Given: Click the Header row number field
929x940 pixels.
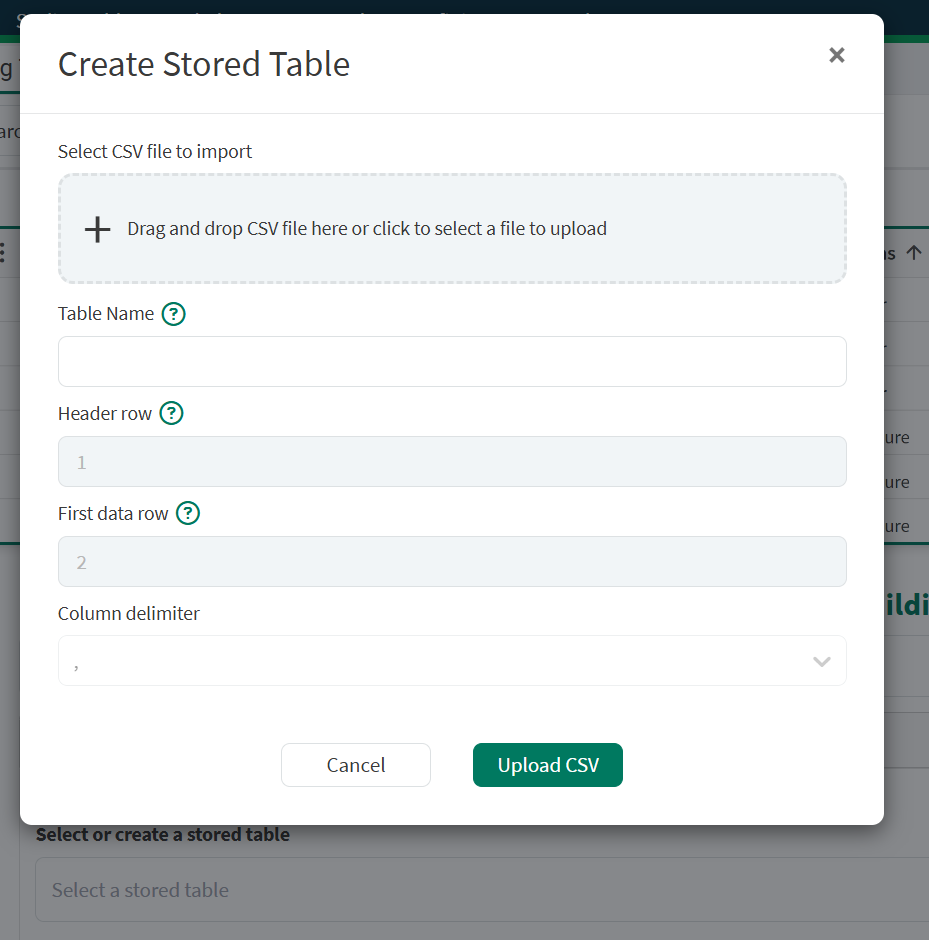Looking at the screenshot, I should coord(452,462).
